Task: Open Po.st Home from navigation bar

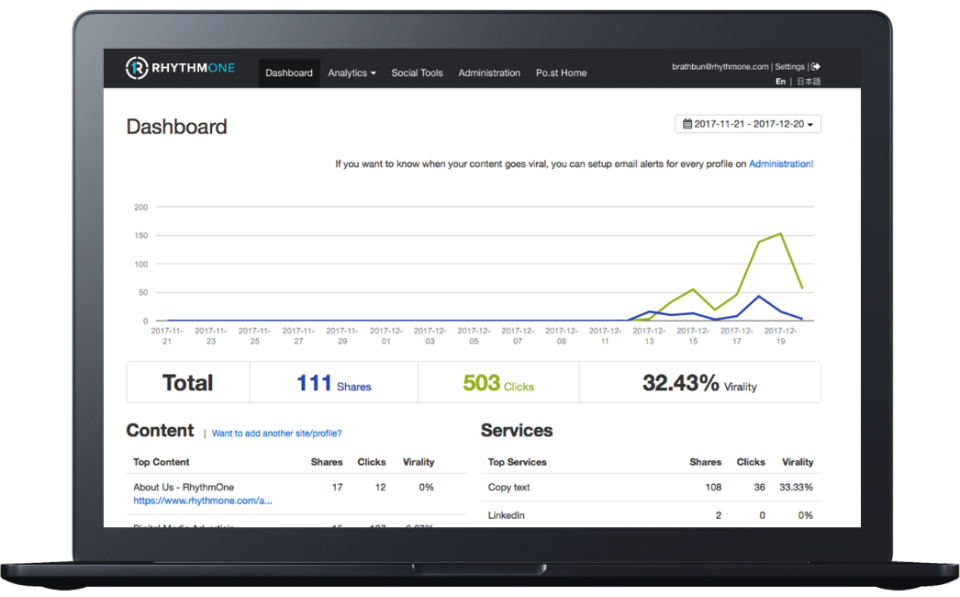Action: (561, 73)
